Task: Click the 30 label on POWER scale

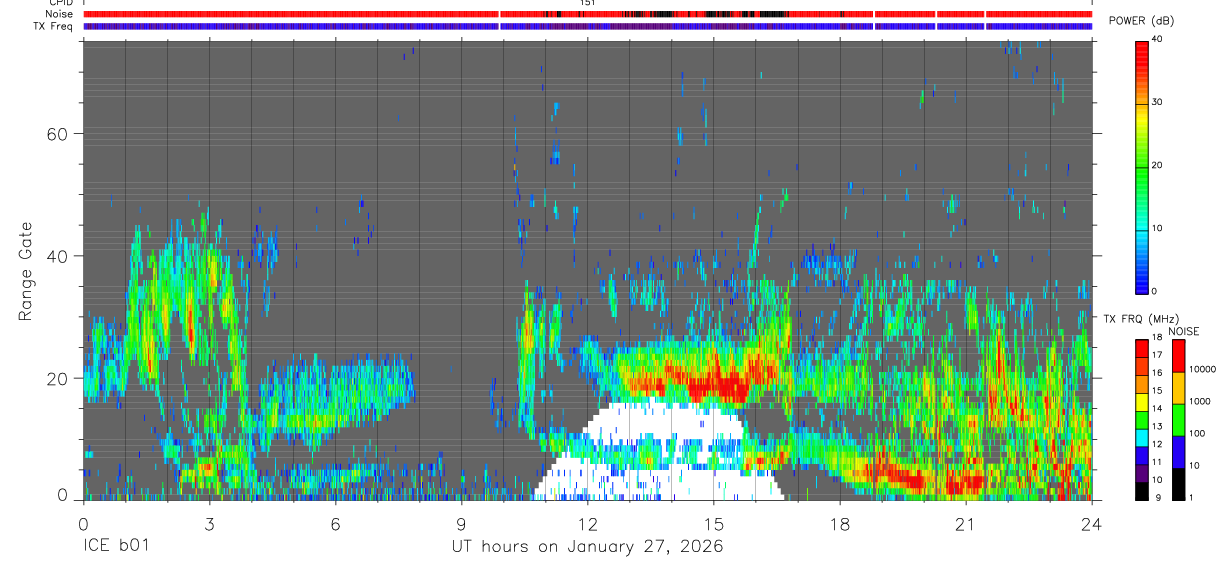Action: [1157, 102]
